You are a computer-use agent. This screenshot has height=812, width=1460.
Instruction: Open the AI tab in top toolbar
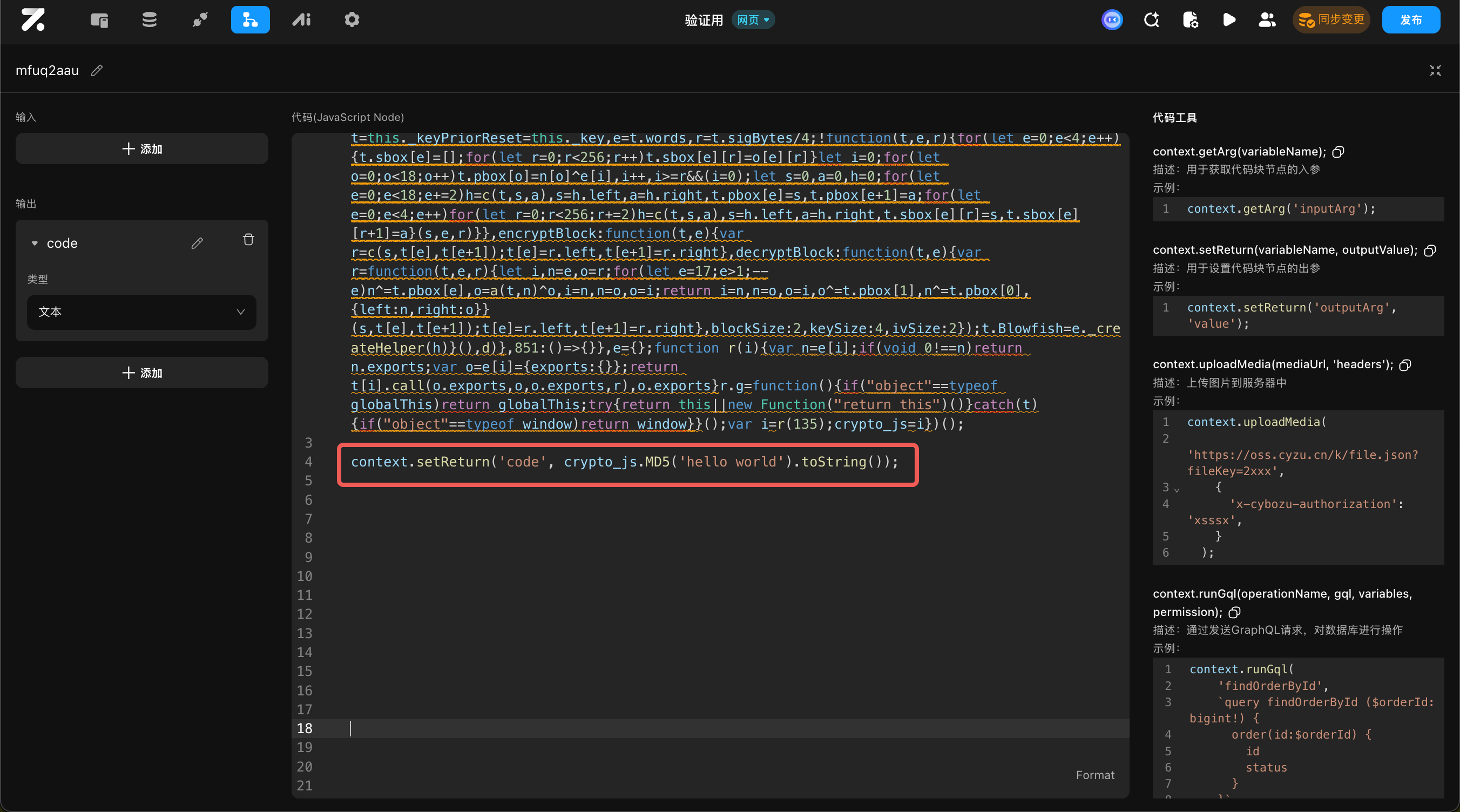[301, 20]
